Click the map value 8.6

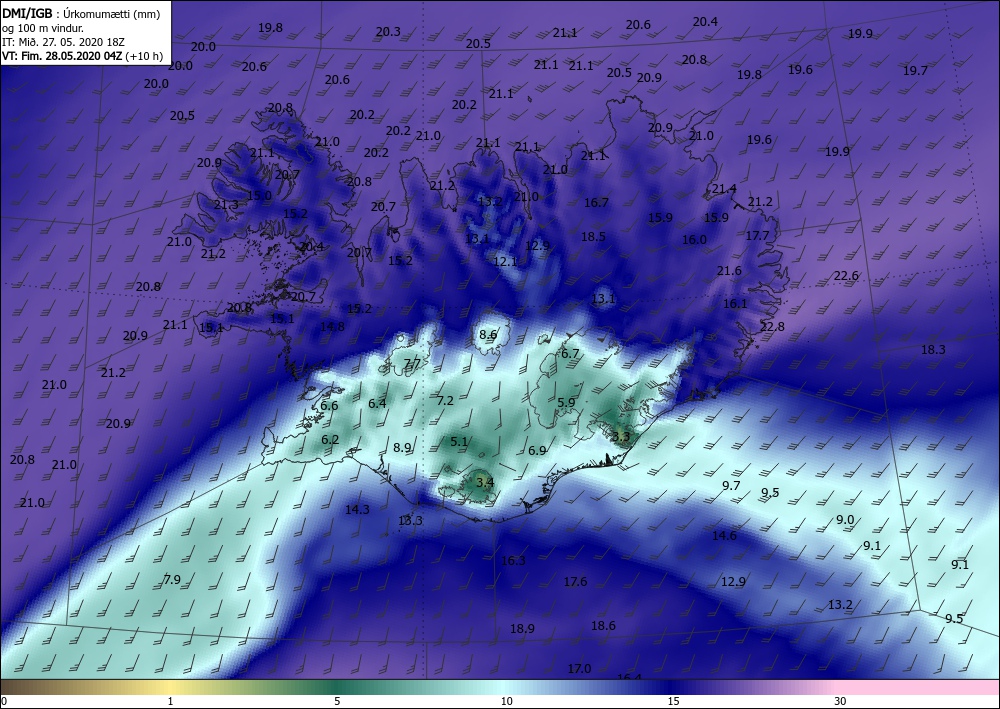488,334
